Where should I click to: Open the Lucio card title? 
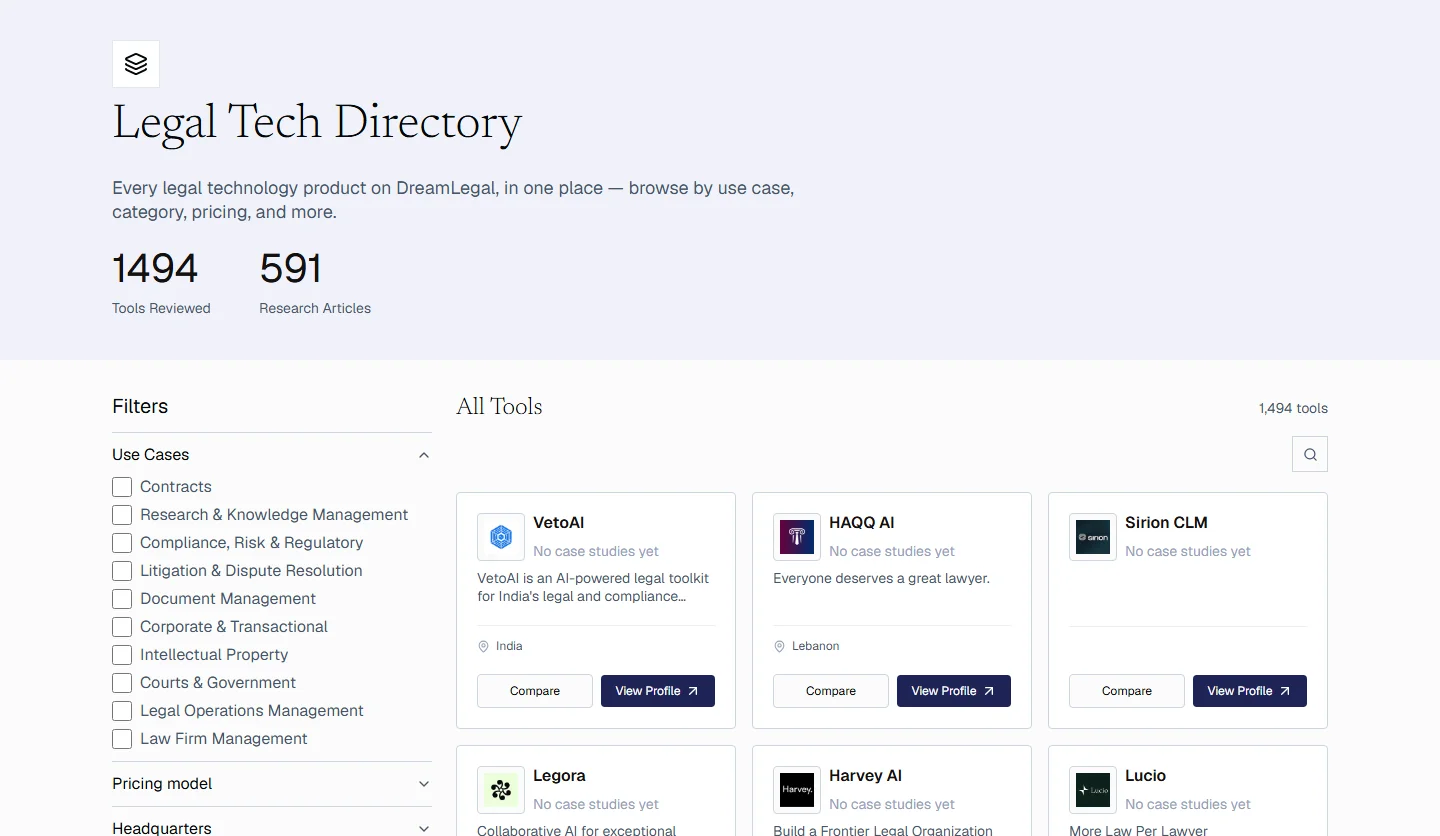coord(1146,776)
